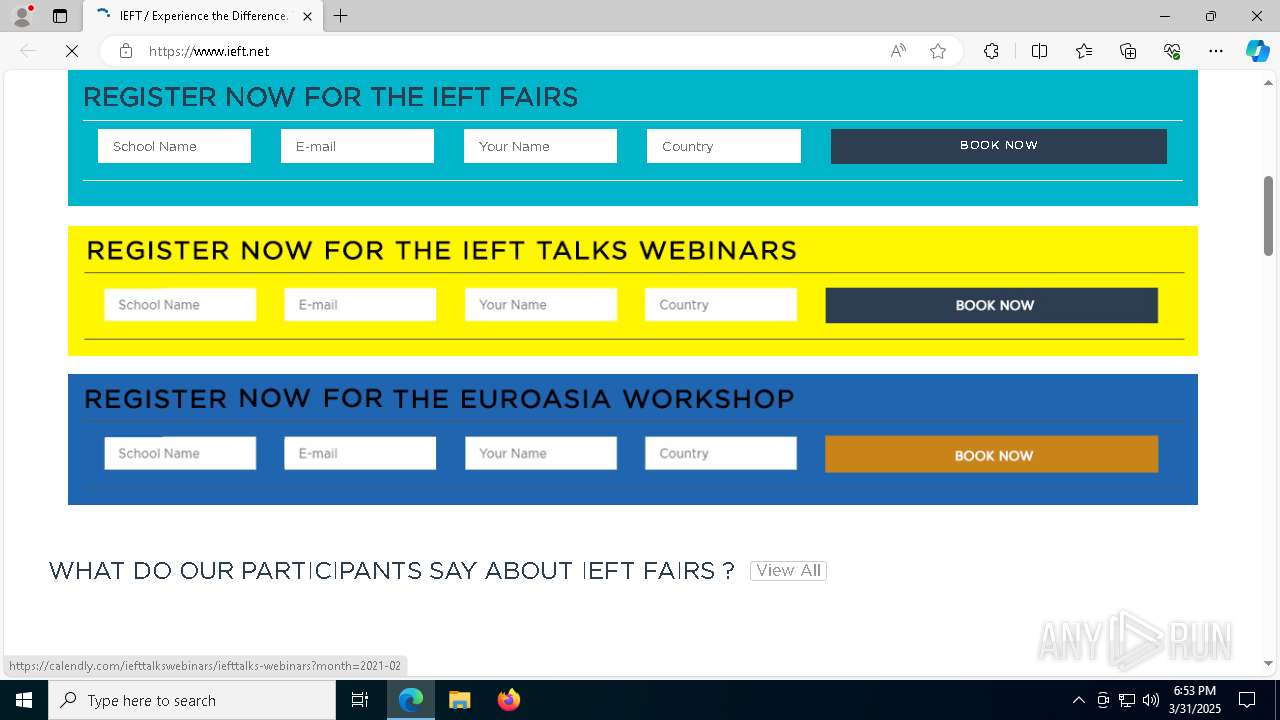Image resolution: width=1280 pixels, height=720 pixels.
Task: Click orange BOOK NOW for Euroasia Workshop
Action: (992, 454)
